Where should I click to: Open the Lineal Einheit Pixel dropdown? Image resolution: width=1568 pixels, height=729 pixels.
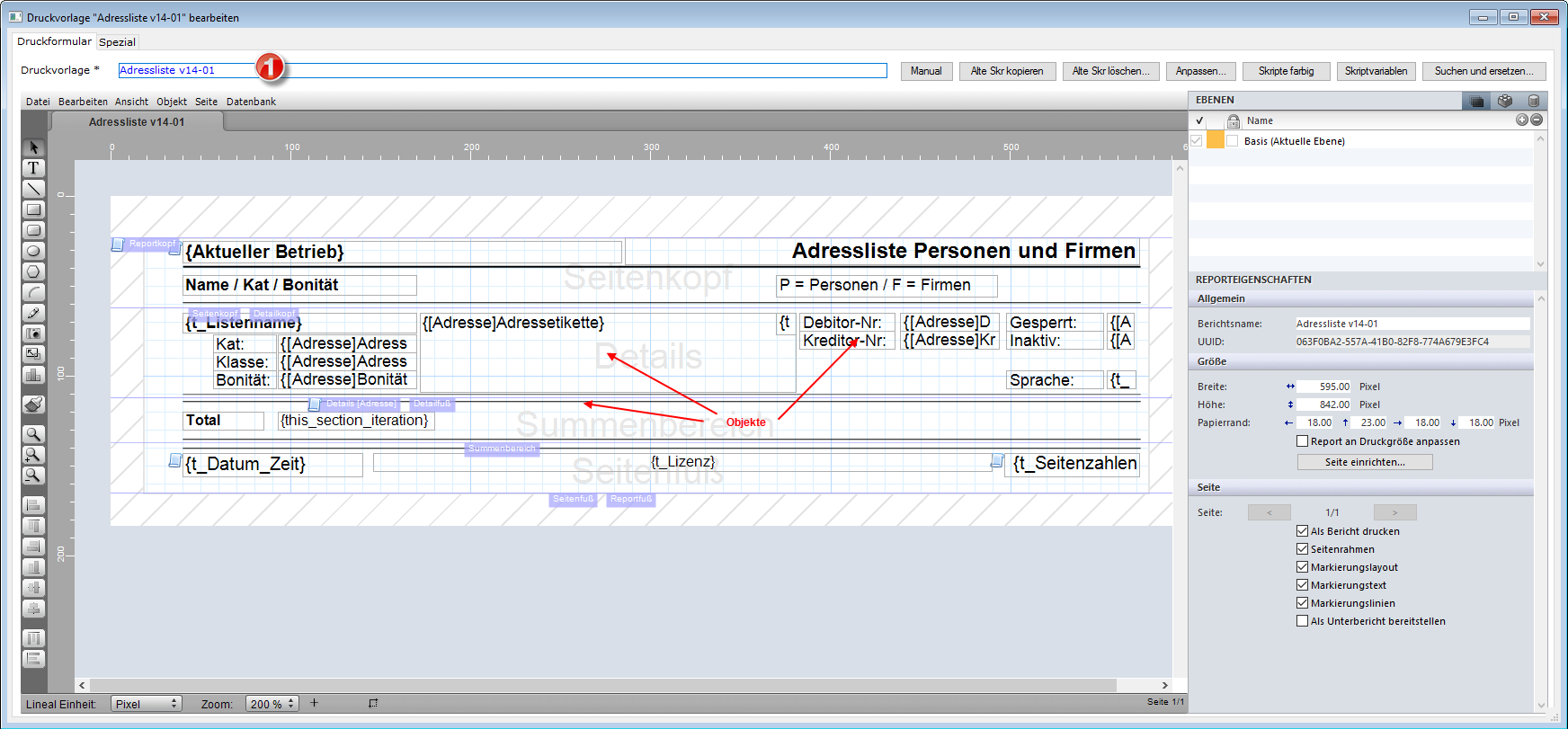coord(146,704)
